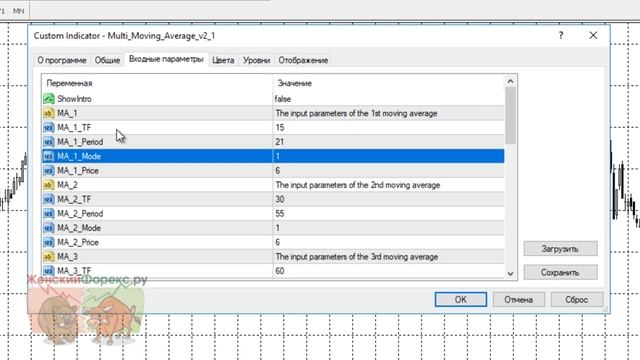Select the 3rd moving average description cell
Image resolution: width=640 pixels, height=360 pixels.
pos(389,256)
